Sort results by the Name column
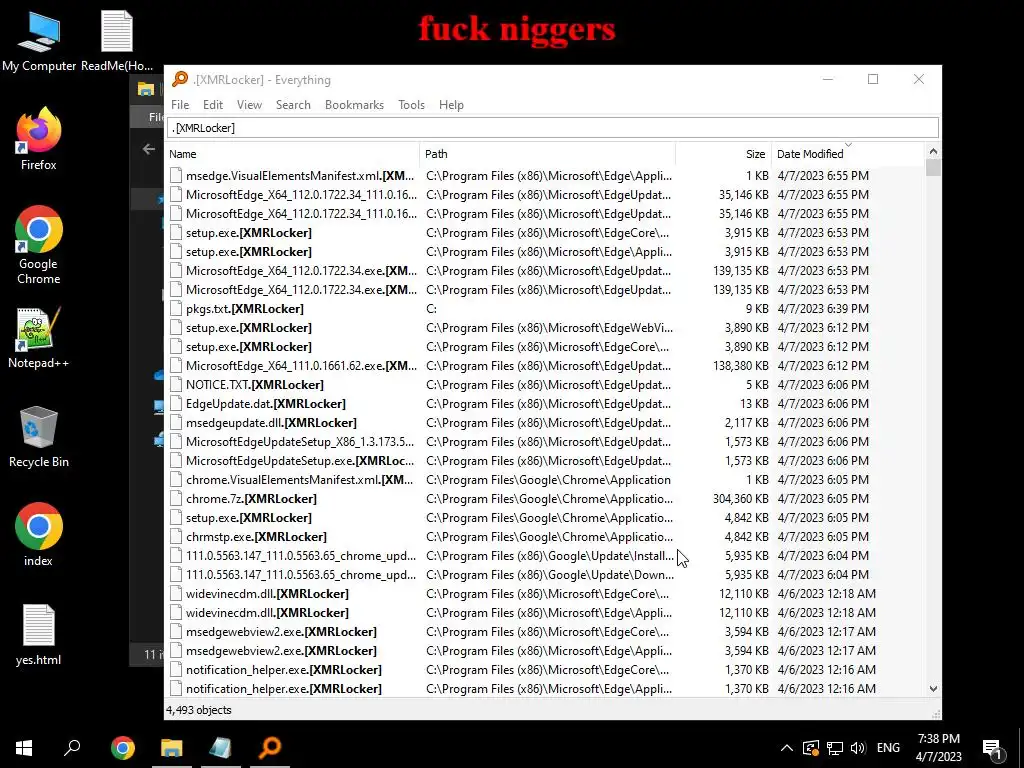Image resolution: width=1024 pixels, height=768 pixels. click(x=292, y=154)
